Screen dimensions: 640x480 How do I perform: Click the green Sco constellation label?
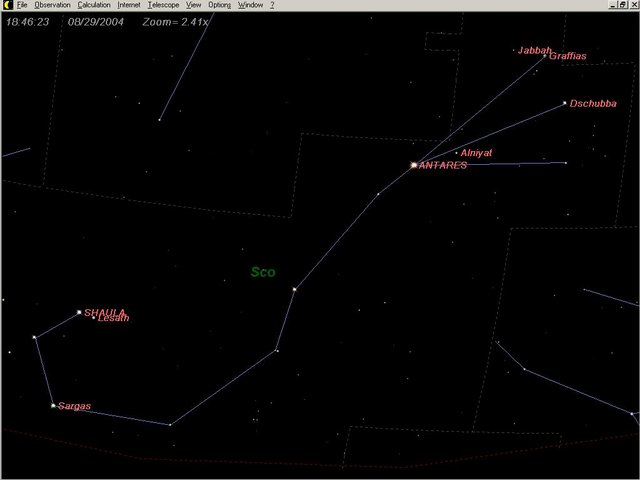coord(263,272)
